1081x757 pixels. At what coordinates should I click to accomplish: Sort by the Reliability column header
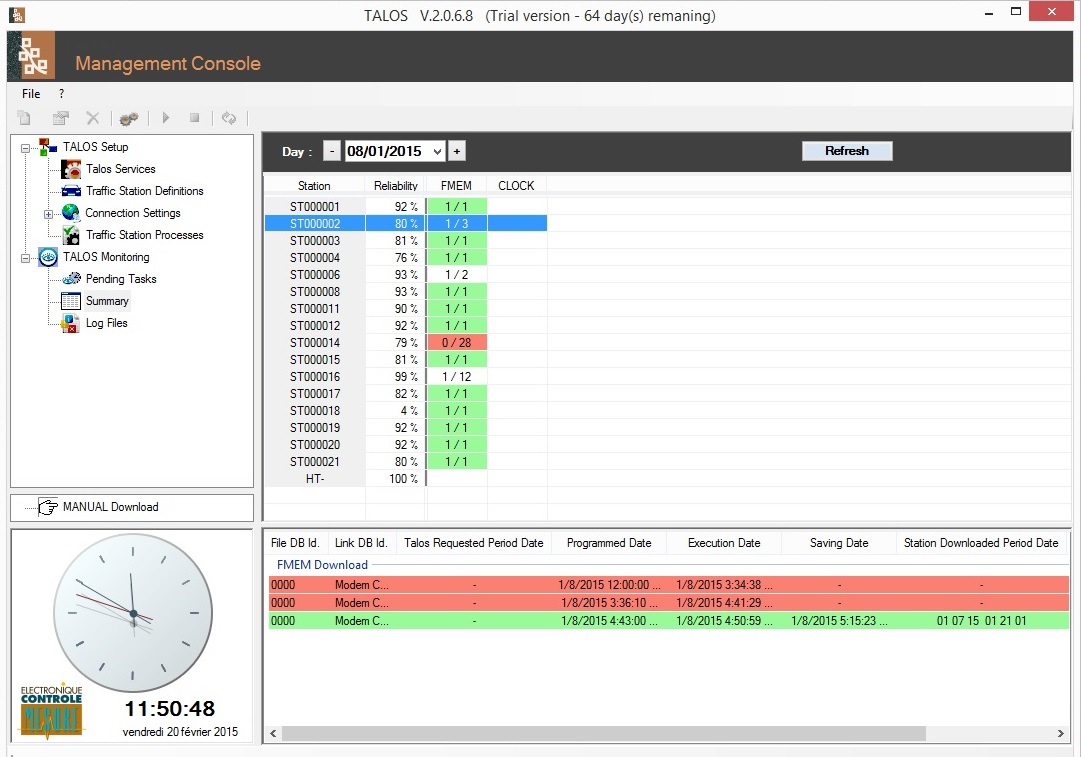[x=396, y=185]
